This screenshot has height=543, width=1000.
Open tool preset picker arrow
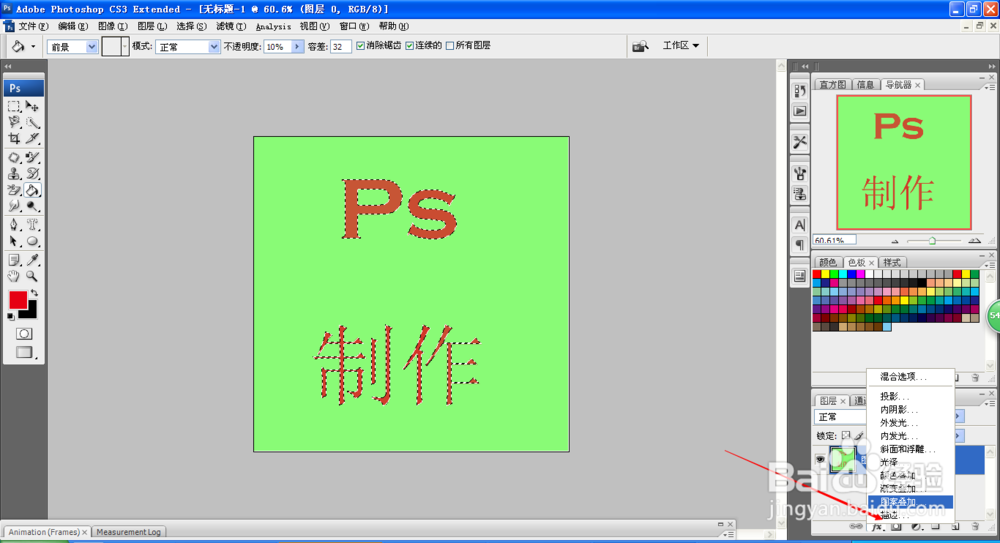[x=33, y=47]
